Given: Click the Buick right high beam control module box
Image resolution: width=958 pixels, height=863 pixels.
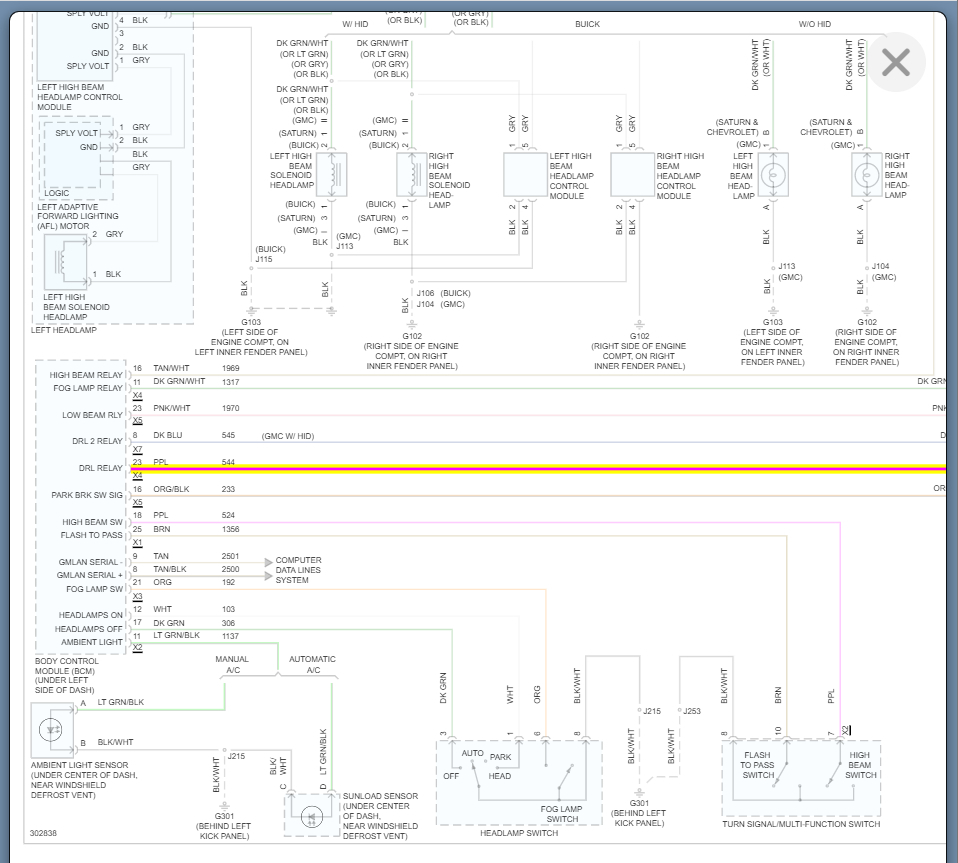Looking at the screenshot, I should (632, 175).
